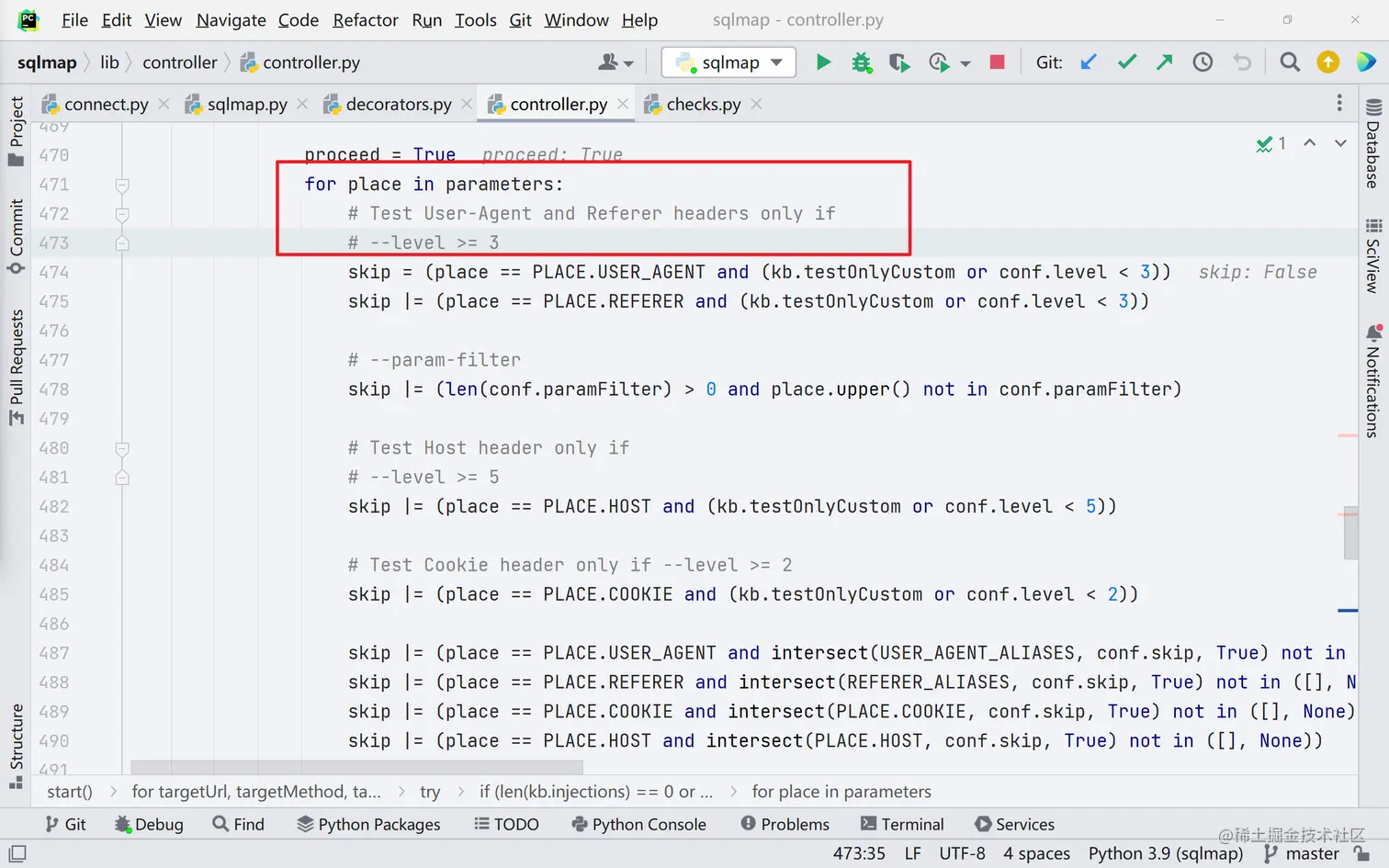Screen dimensions: 1389x868
Task: Open Search Everywhere magnifier
Action: click(x=1290, y=62)
